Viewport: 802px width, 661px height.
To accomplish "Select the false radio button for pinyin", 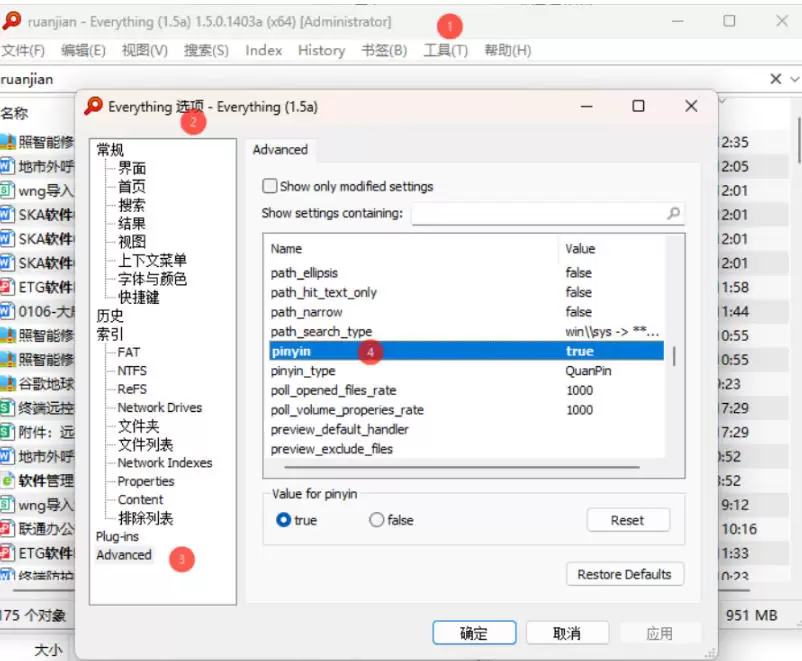I will (x=376, y=520).
